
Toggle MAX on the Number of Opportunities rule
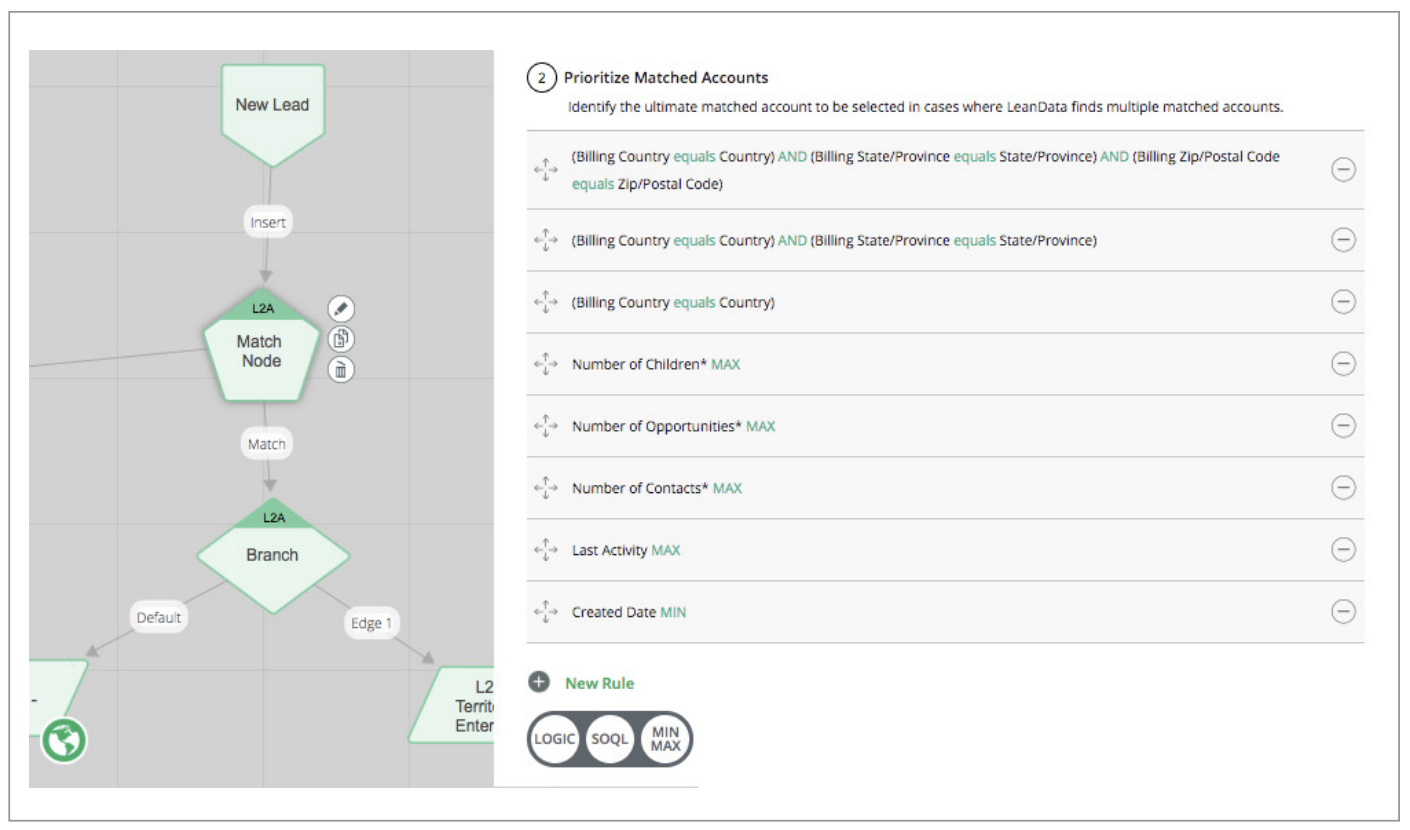(x=761, y=425)
